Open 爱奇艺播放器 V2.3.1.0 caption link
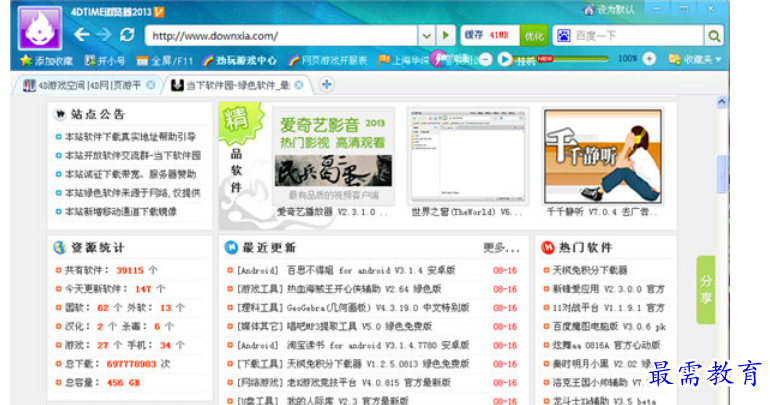Image resolution: width=770 pixels, height=405 pixels. point(332,212)
